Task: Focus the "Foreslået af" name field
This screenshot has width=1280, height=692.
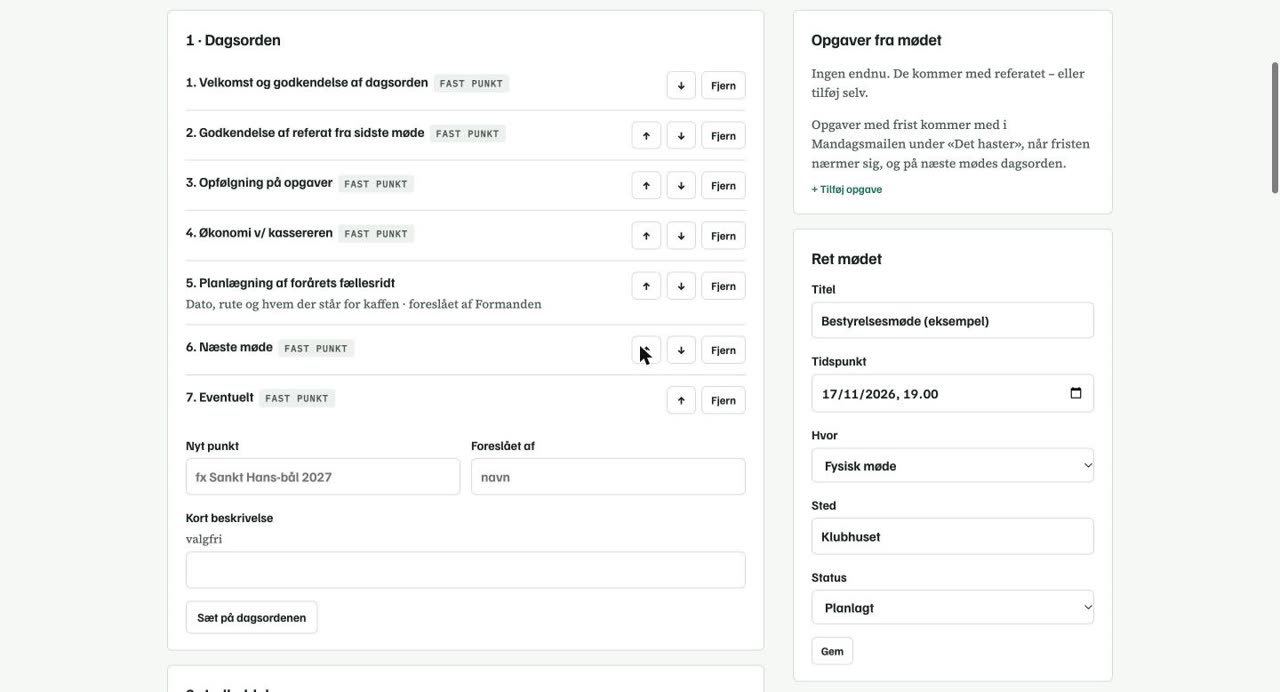Action: pos(608,477)
